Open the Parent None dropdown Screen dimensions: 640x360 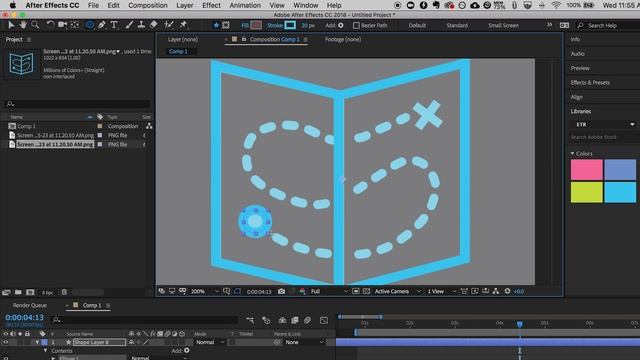click(x=304, y=342)
